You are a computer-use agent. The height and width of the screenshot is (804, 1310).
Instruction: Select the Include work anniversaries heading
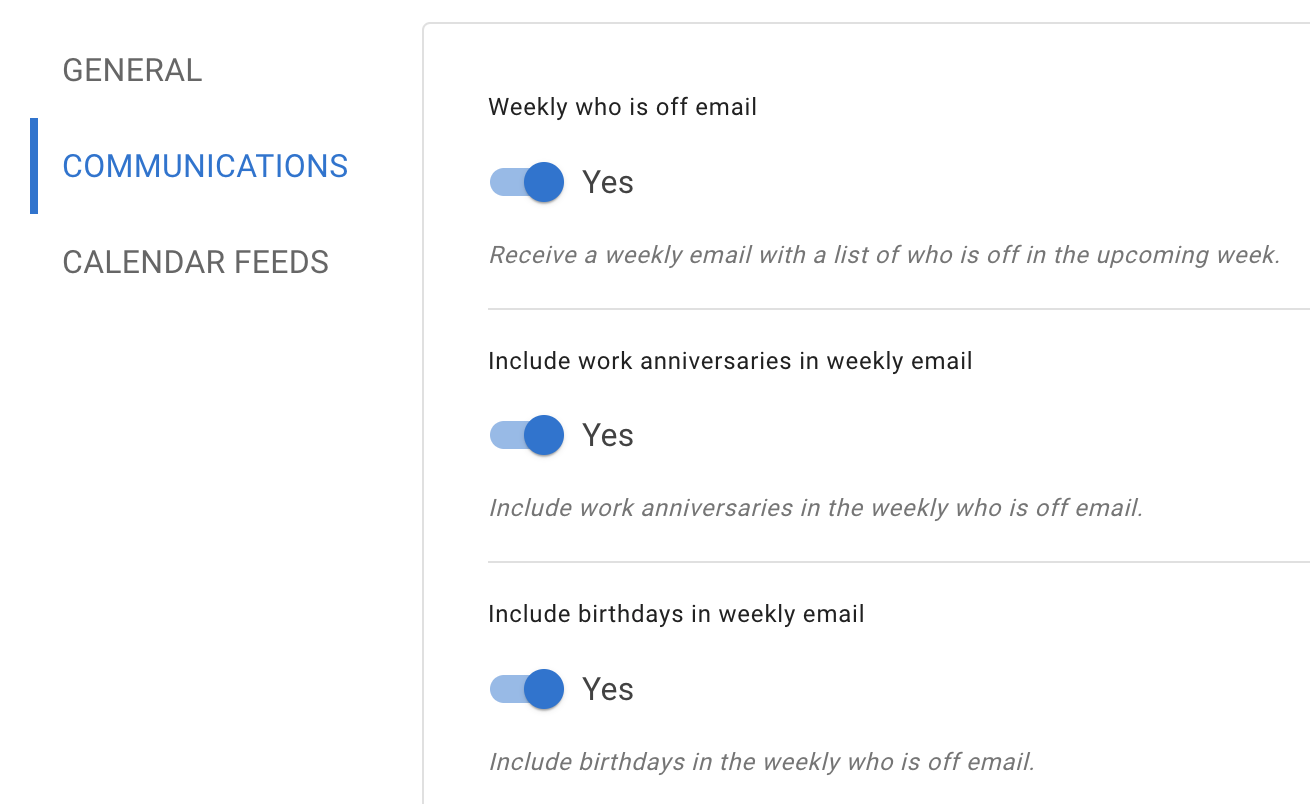pos(729,361)
